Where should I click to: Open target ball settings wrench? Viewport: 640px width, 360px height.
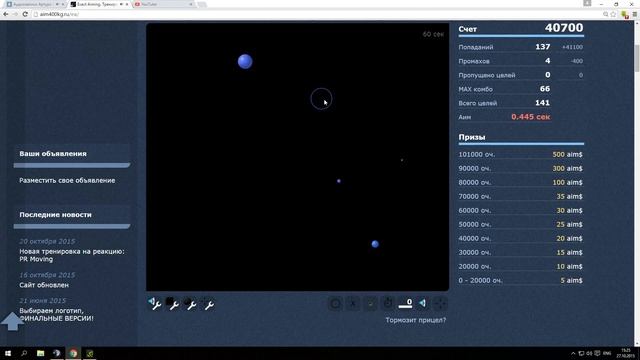[190, 303]
